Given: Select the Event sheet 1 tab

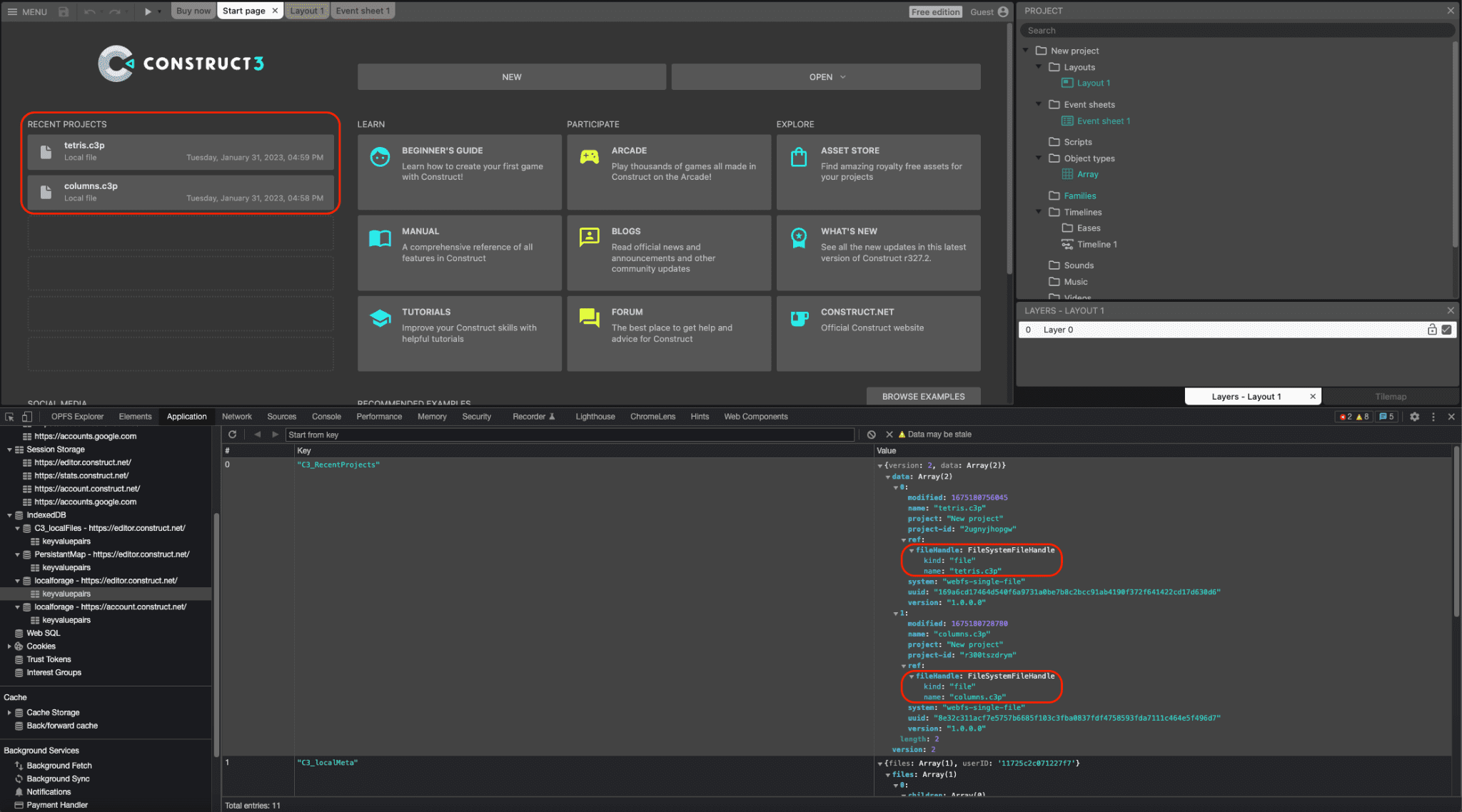Looking at the screenshot, I should point(362,10).
